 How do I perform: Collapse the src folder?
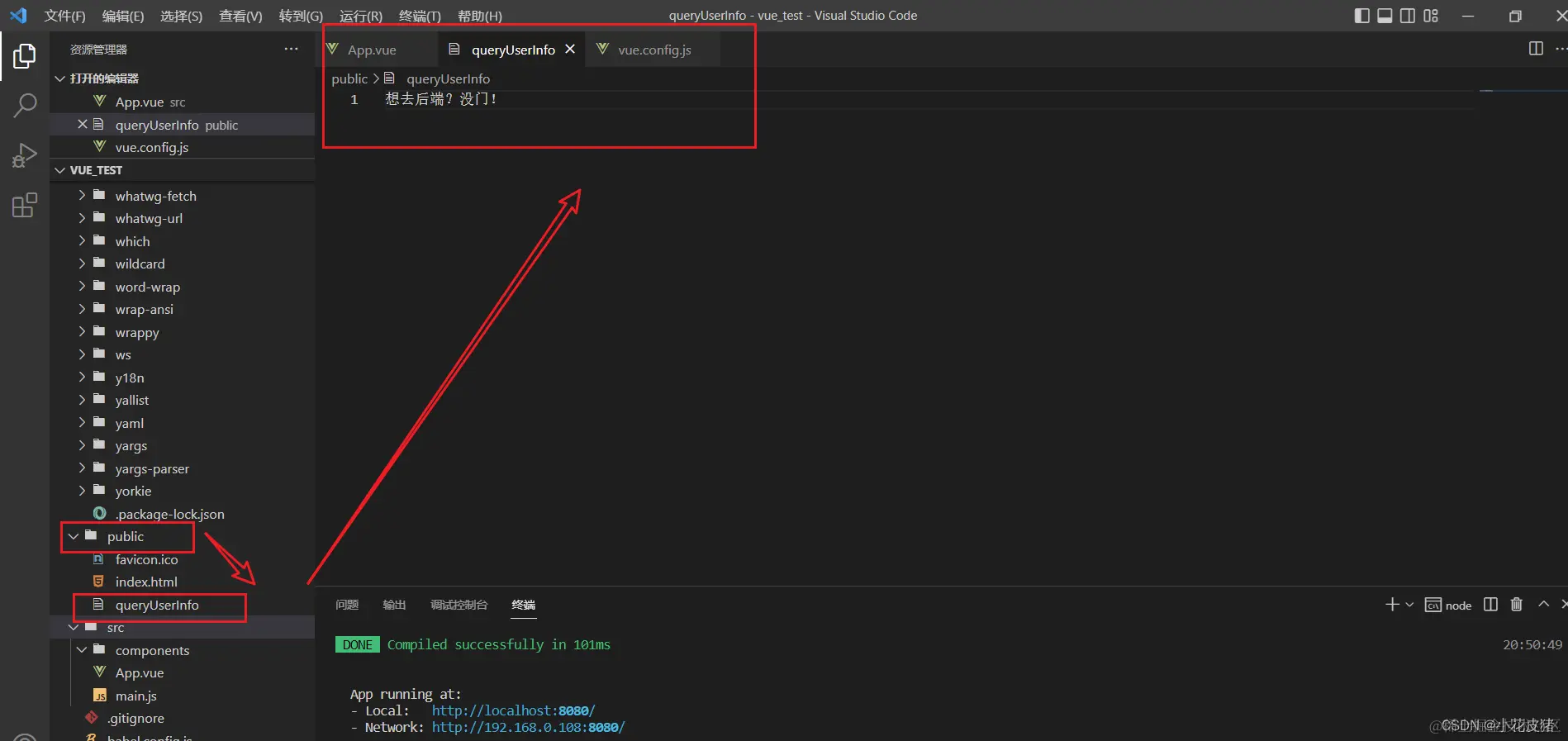pos(74,628)
